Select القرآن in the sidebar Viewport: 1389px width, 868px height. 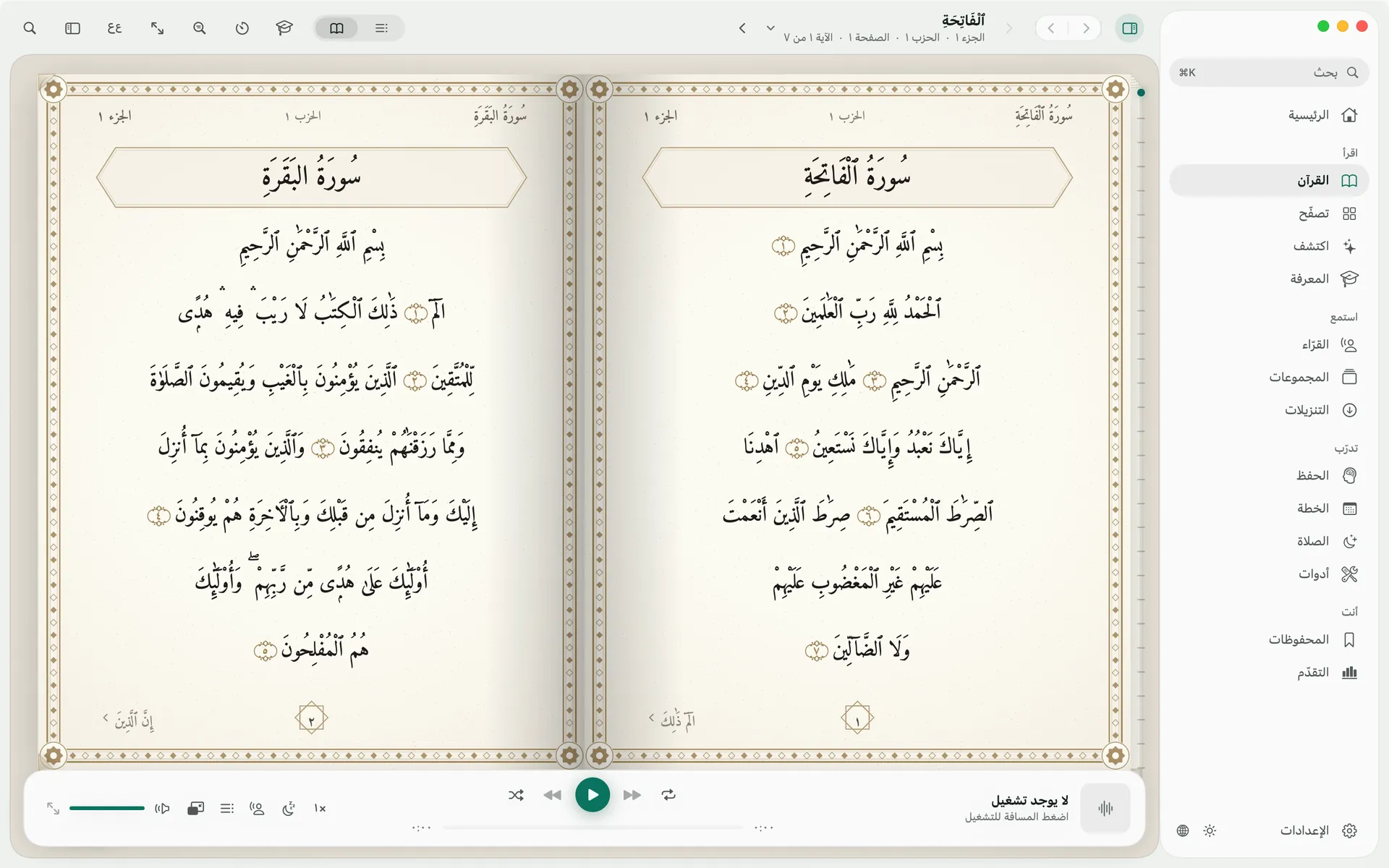point(1269,180)
